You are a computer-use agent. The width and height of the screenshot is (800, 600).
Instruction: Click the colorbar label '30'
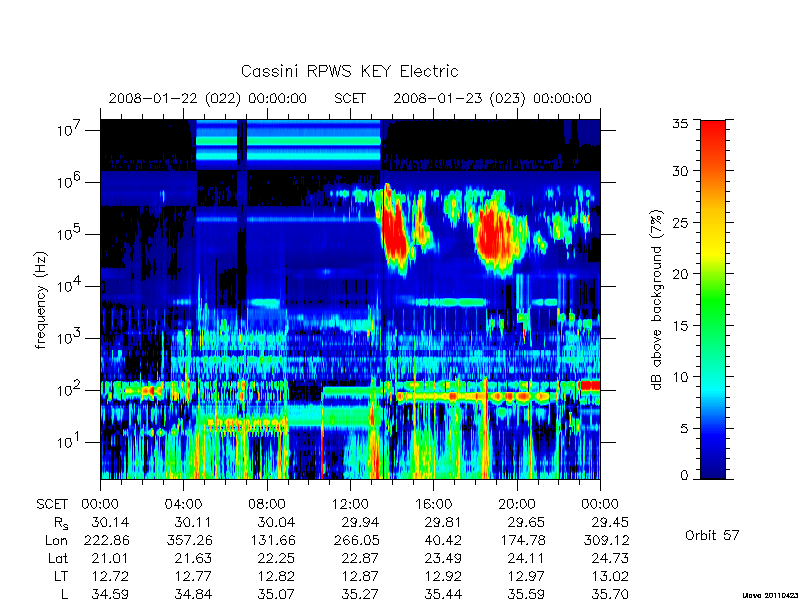tap(680, 171)
